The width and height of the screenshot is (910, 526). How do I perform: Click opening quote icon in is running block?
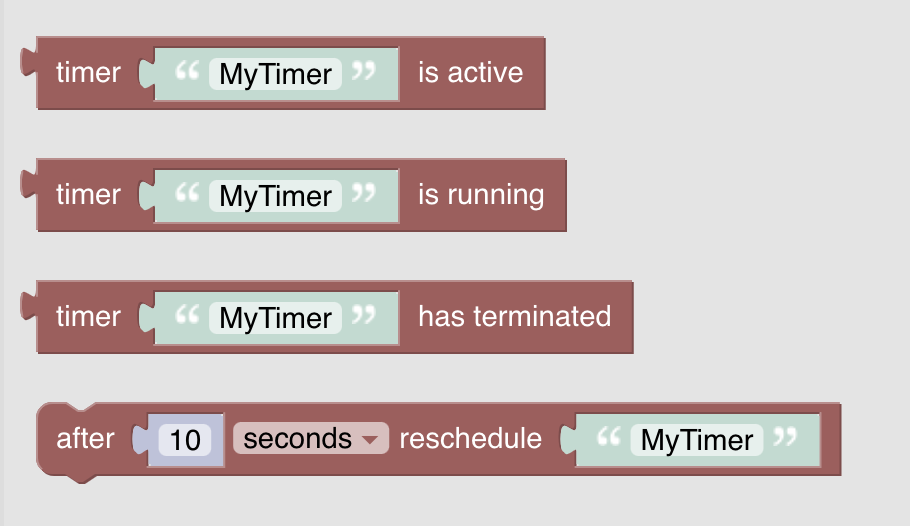pos(187,193)
